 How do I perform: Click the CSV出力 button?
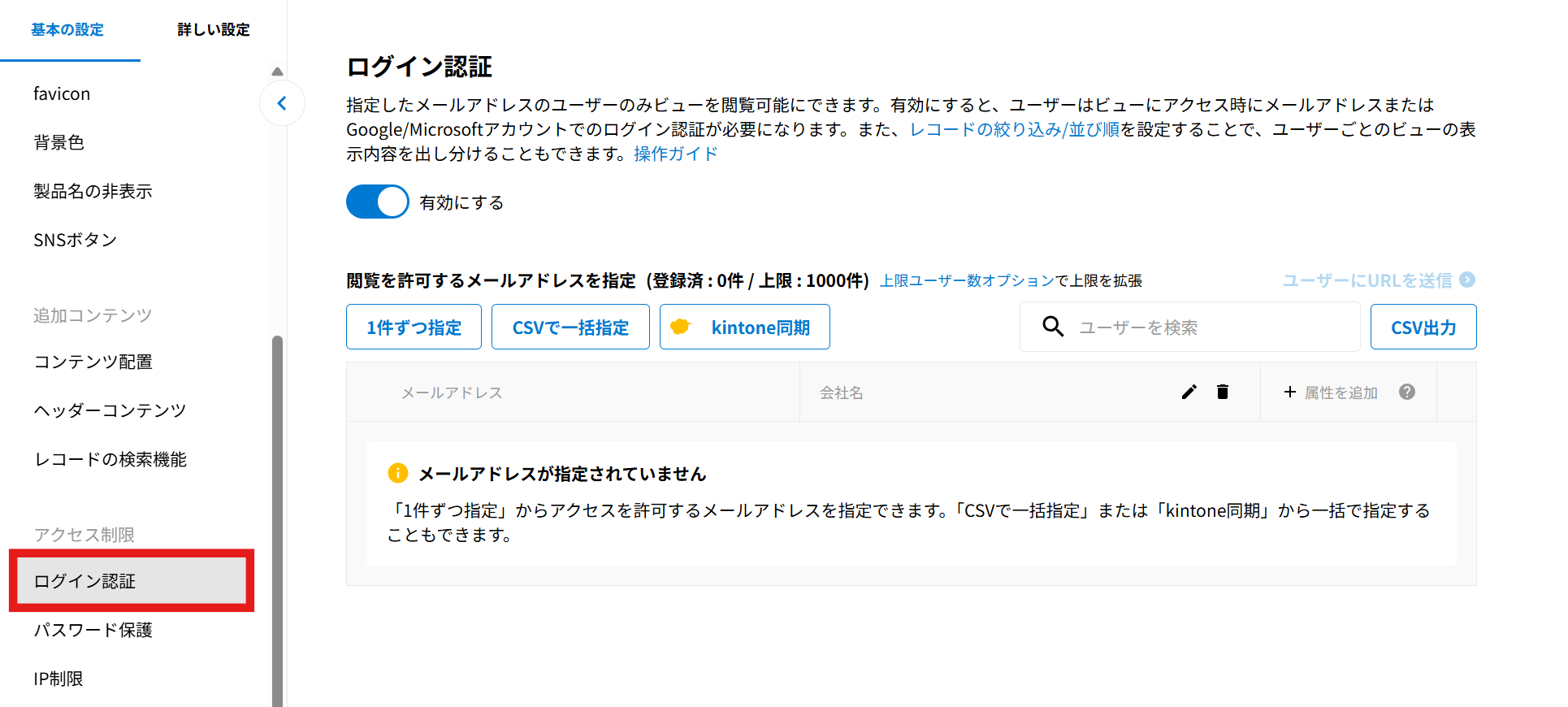click(1423, 327)
